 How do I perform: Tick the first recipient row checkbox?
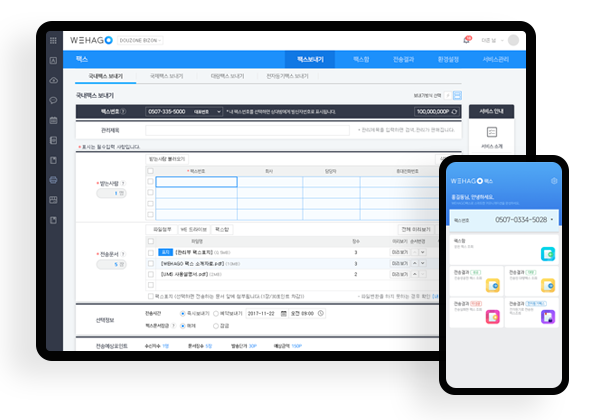150,181
